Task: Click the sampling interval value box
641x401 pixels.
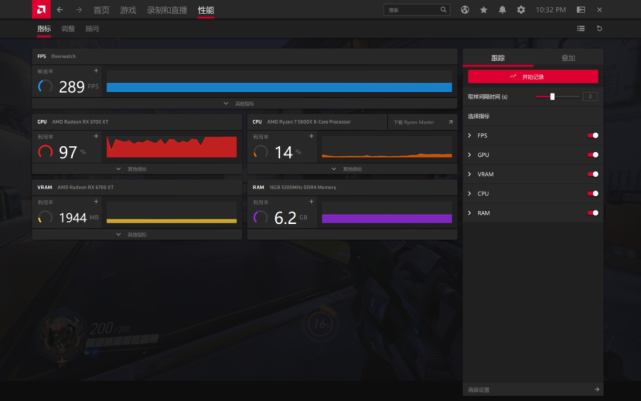Action: (590, 96)
